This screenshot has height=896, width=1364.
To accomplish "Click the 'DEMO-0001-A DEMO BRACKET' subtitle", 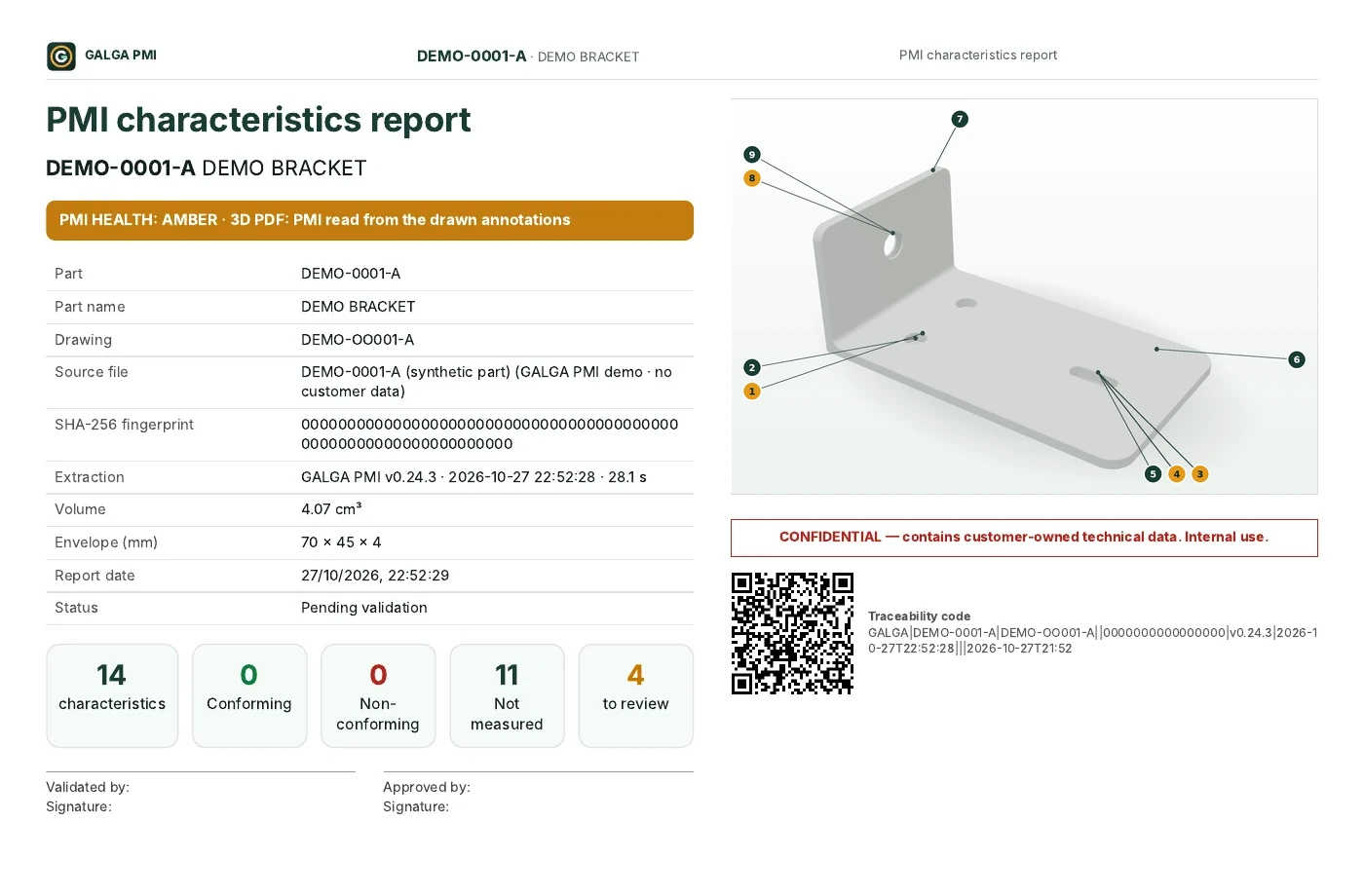I will (x=207, y=168).
